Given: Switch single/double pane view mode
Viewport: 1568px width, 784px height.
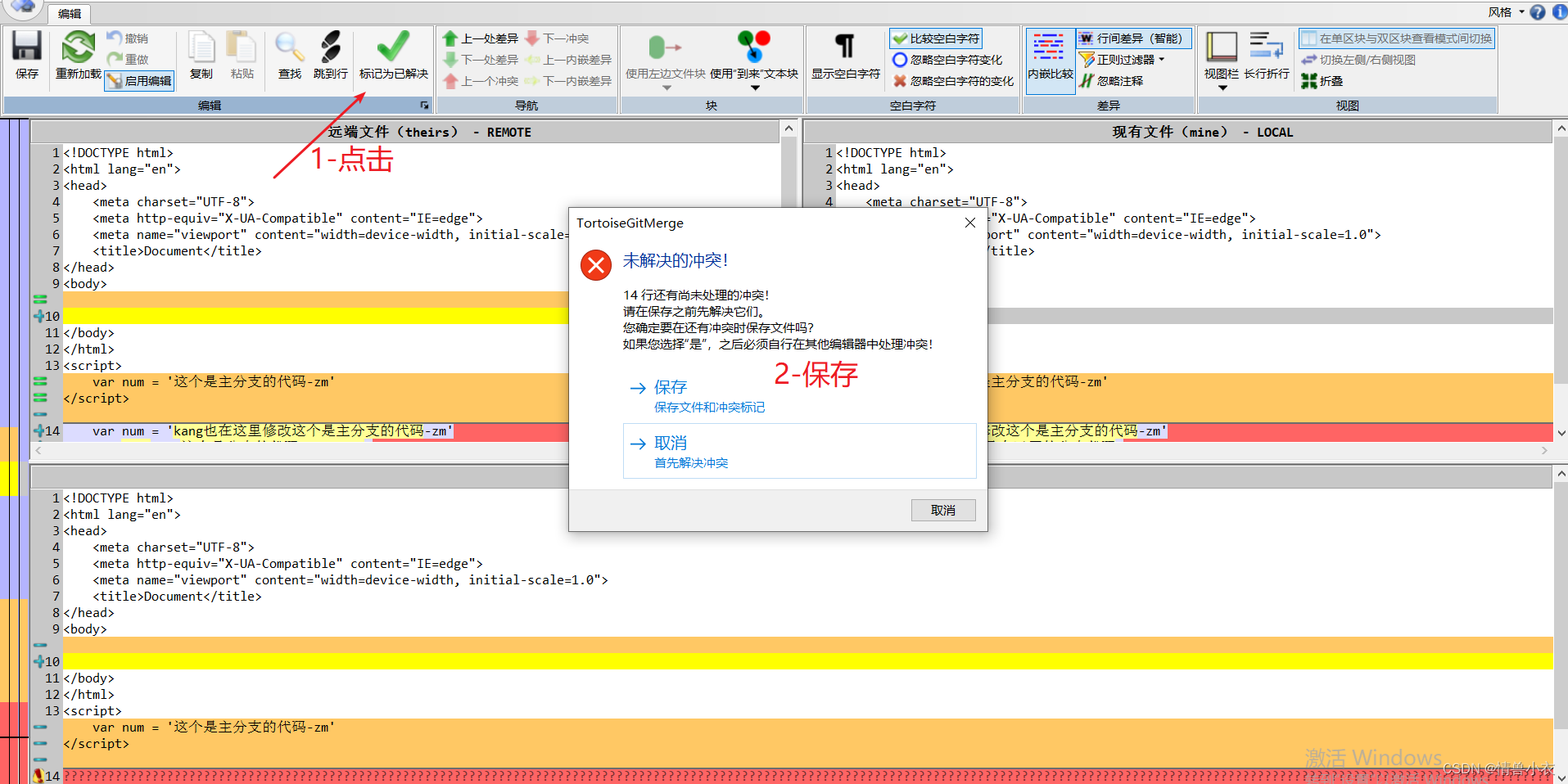Looking at the screenshot, I should 1397,38.
